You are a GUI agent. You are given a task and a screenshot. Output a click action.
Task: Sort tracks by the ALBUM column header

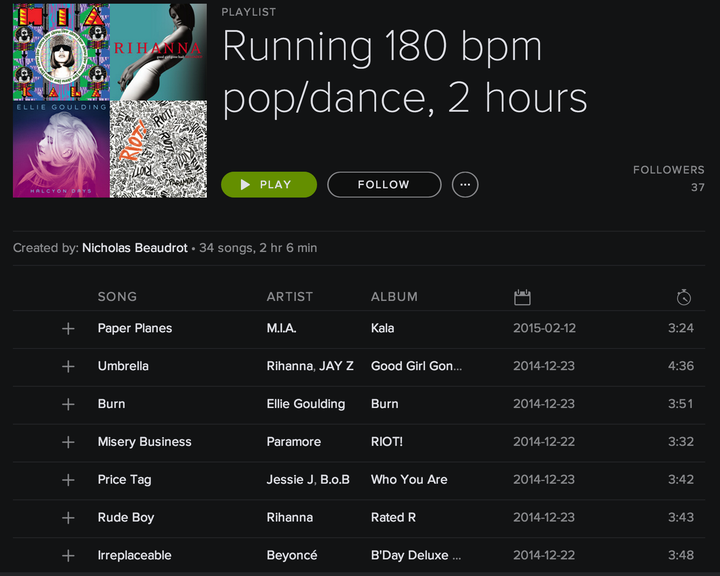click(x=394, y=297)
